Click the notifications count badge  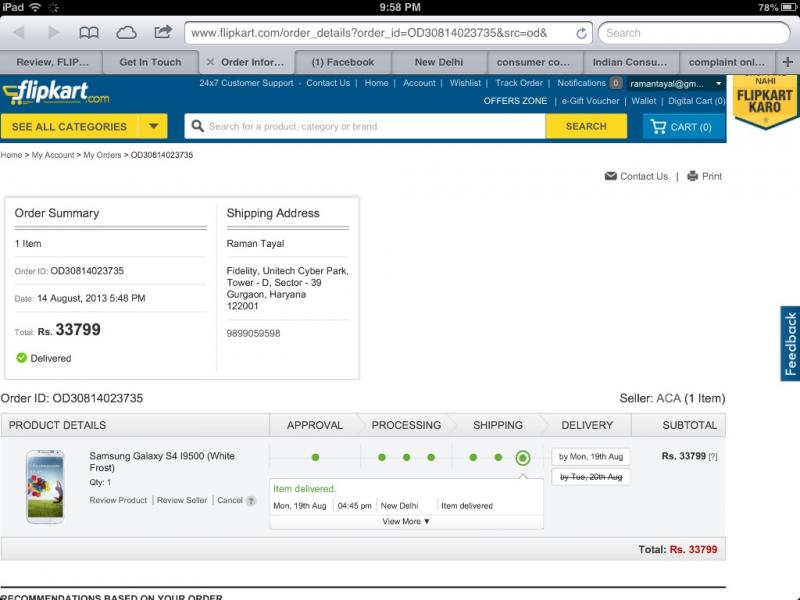point(616,83)
